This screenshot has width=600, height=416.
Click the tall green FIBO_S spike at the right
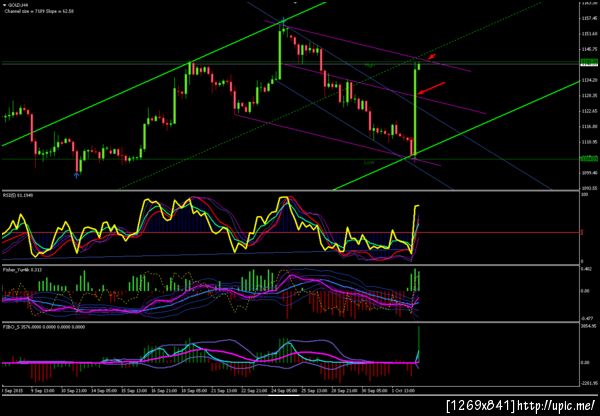pyautogui.click(x=418, y=343)
